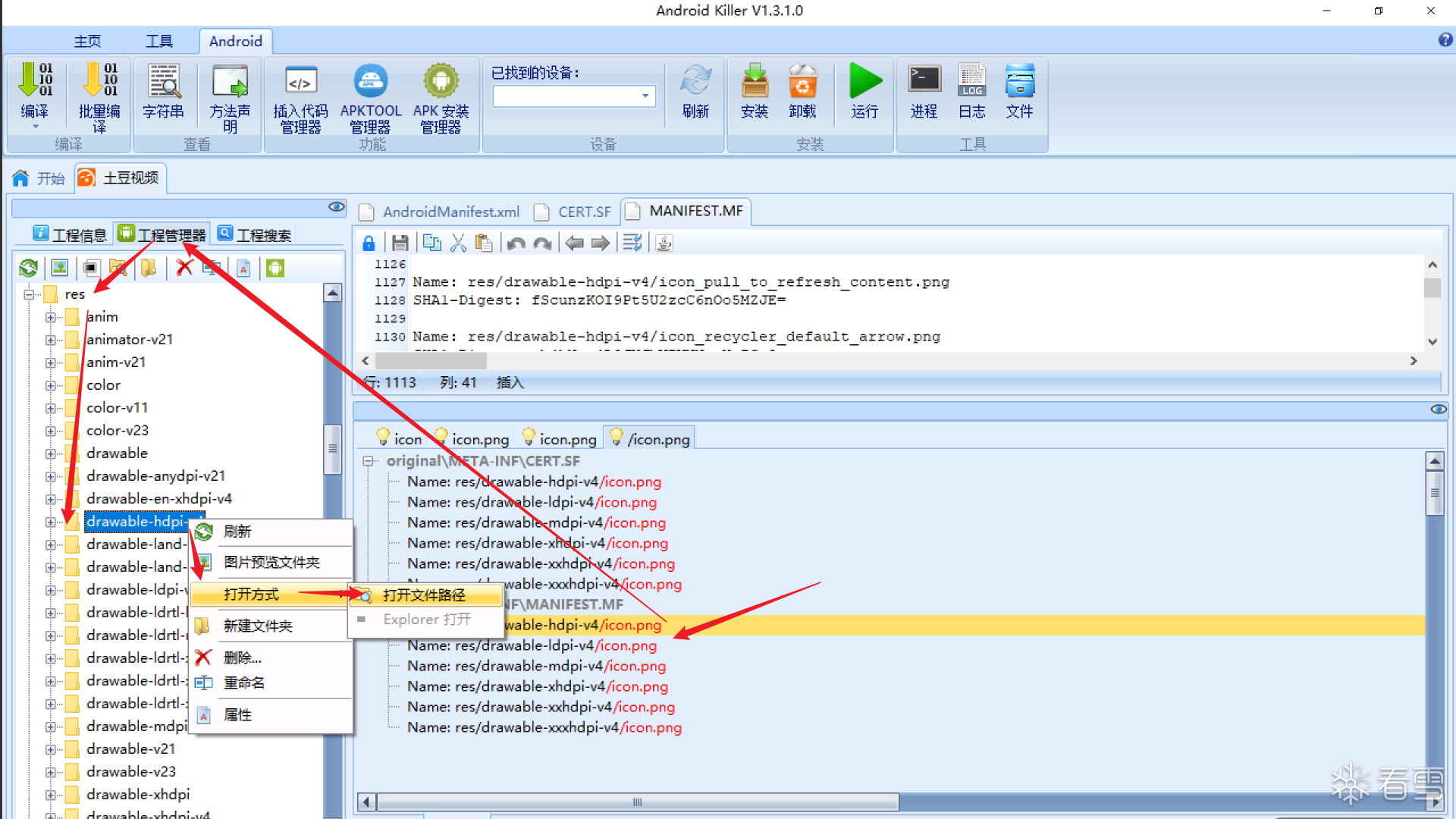This screenshot has width=1456, height=819.
Task: Click the new folder icon in tree toolbar
Action: [x=149, y=268]
